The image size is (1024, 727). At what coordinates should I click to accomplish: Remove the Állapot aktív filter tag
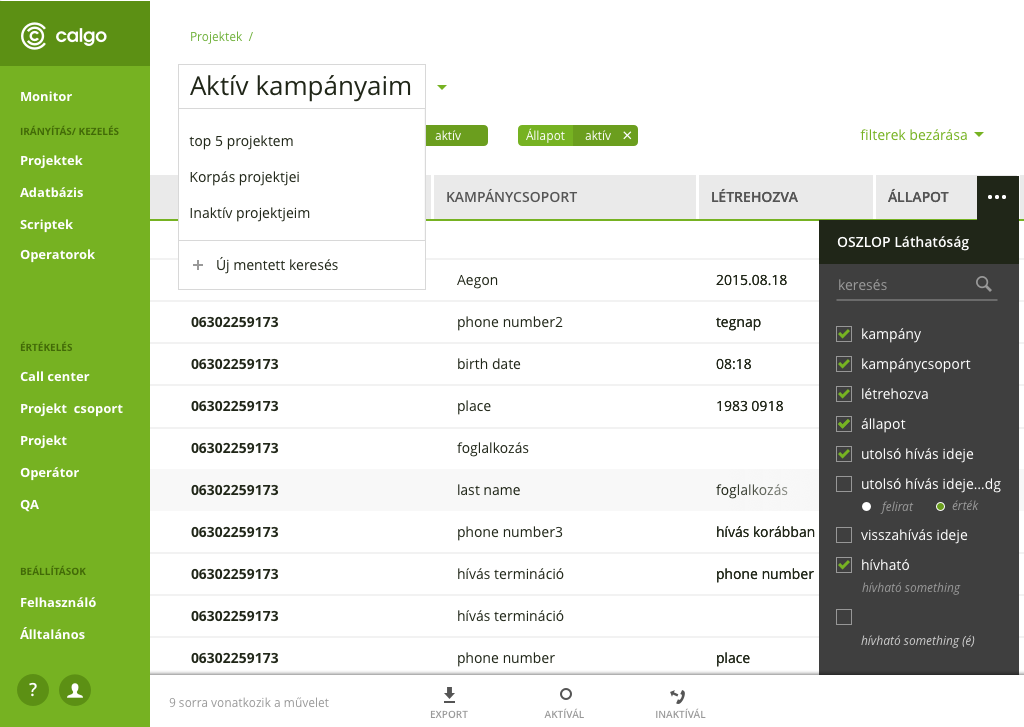(x=627, y=135)
